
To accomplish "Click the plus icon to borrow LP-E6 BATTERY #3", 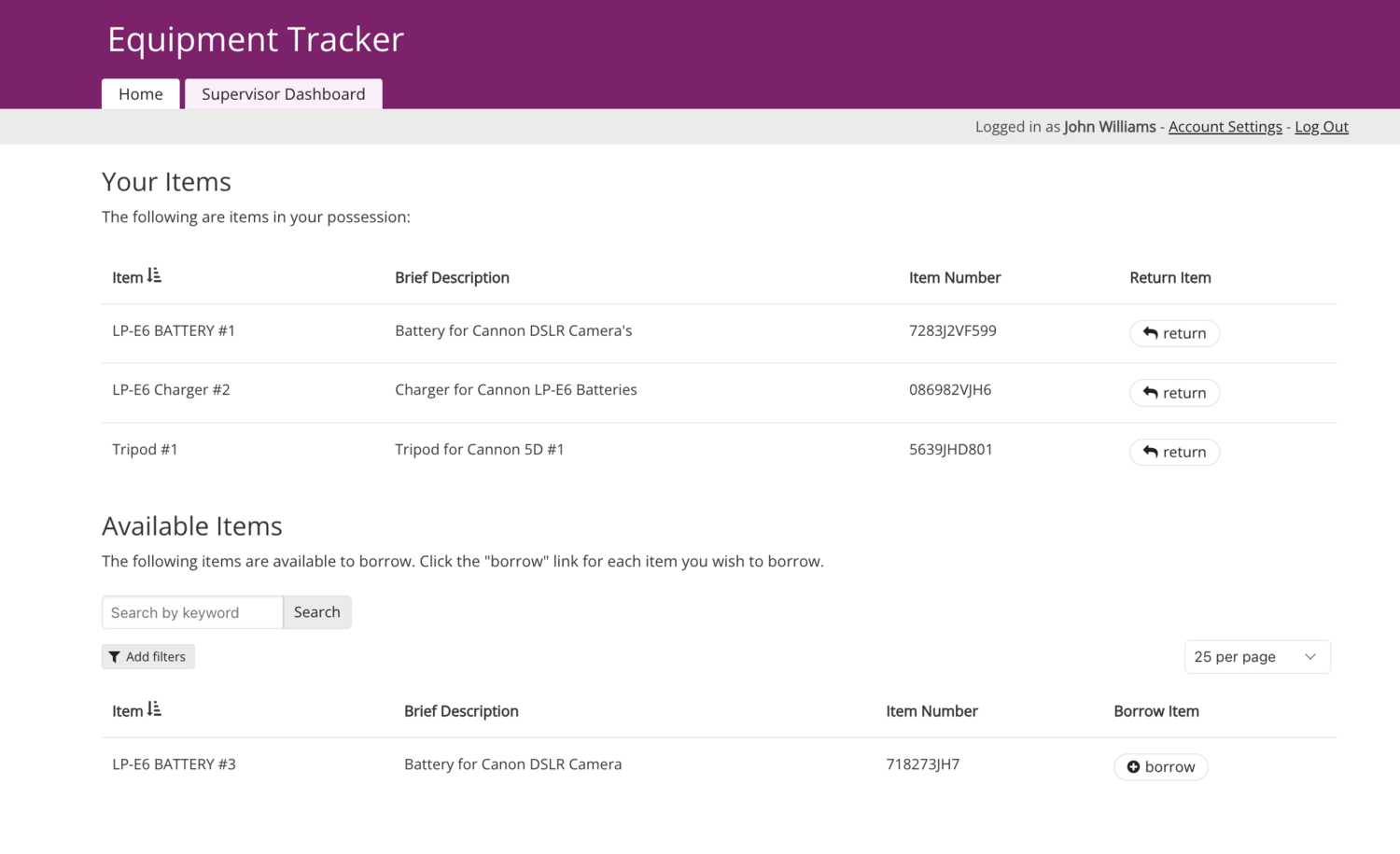I will (1133, 767).
